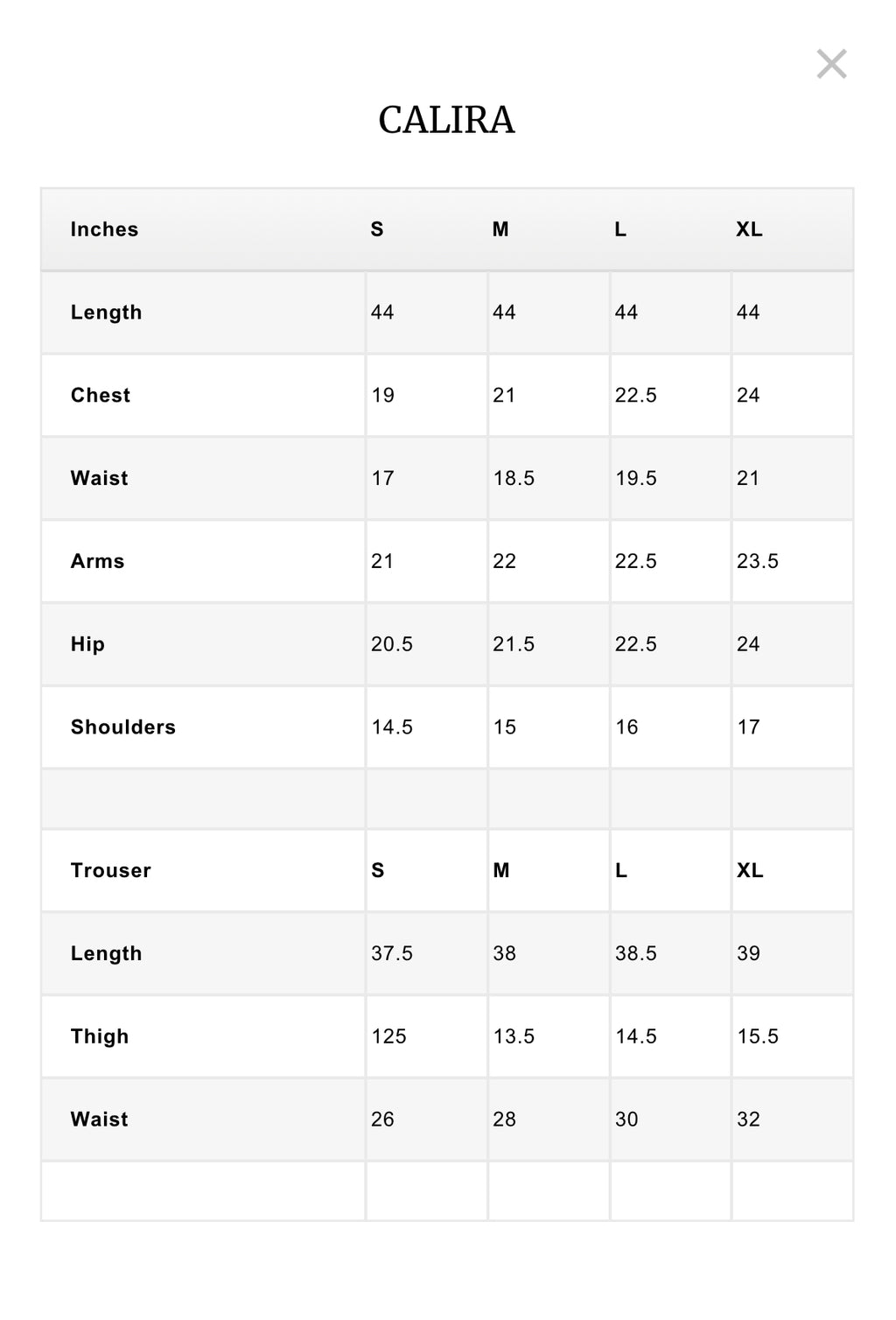Click the Trouser M column header
This screenshot has height=1320, width=896.
(x=500, y=871)
